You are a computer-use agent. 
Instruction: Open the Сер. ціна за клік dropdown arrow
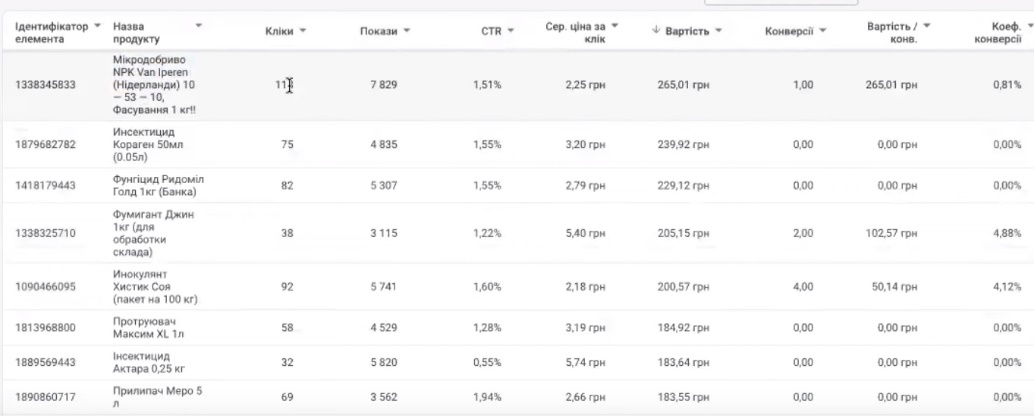[x=614, y=24]
